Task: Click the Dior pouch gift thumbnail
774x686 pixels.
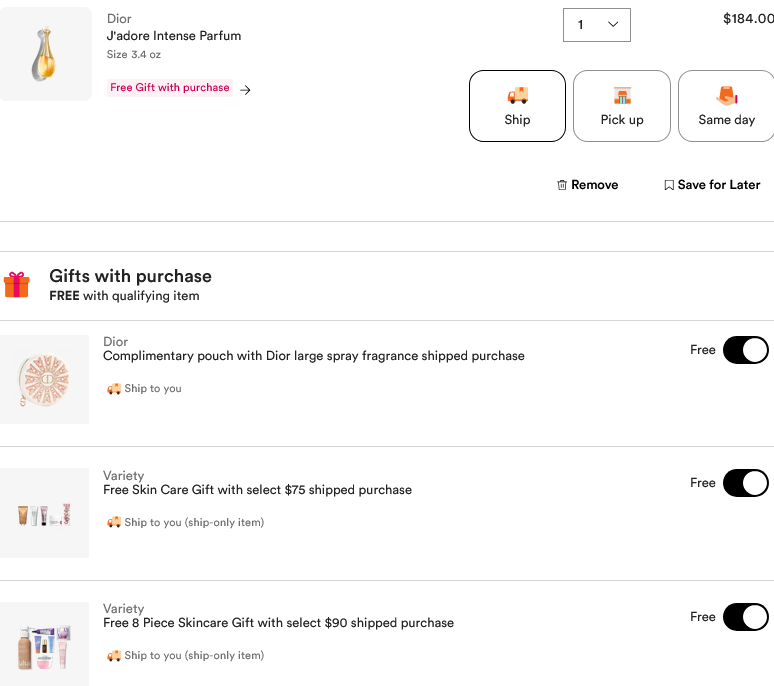Action: (x=44, y=380)
